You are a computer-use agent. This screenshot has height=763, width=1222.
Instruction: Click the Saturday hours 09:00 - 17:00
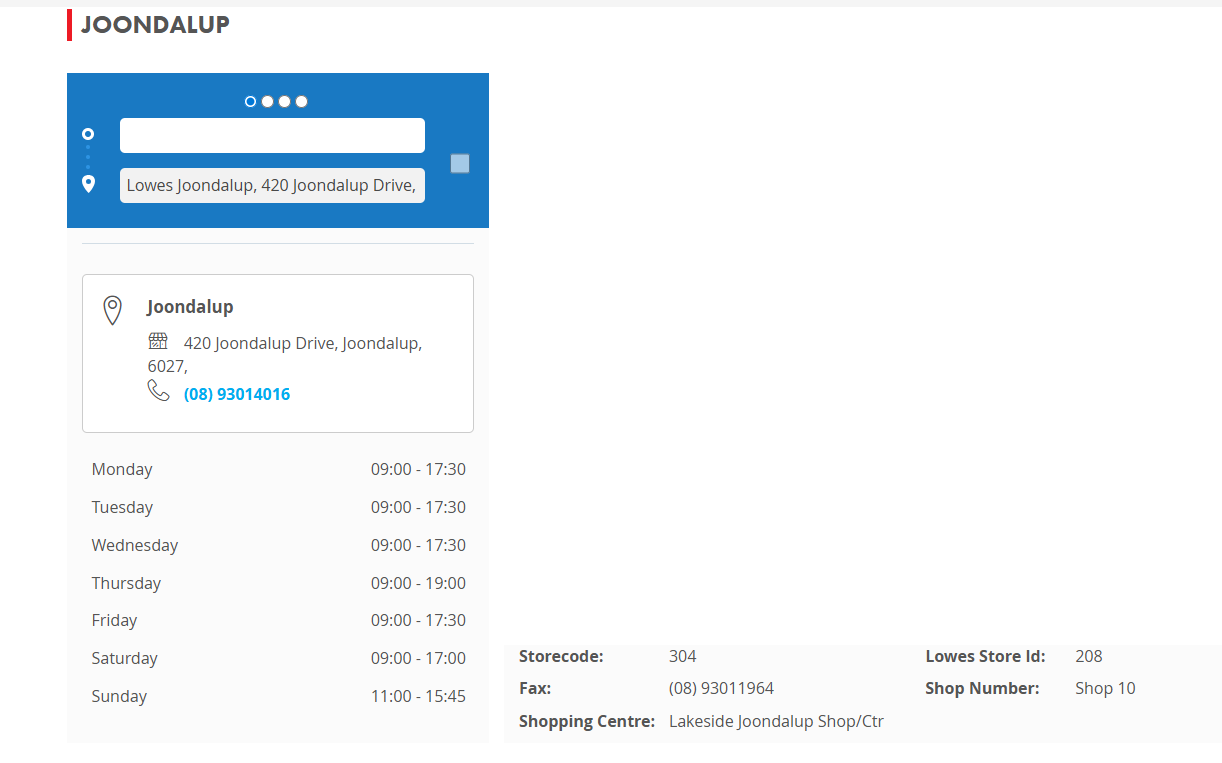click(x=418, y=658)
